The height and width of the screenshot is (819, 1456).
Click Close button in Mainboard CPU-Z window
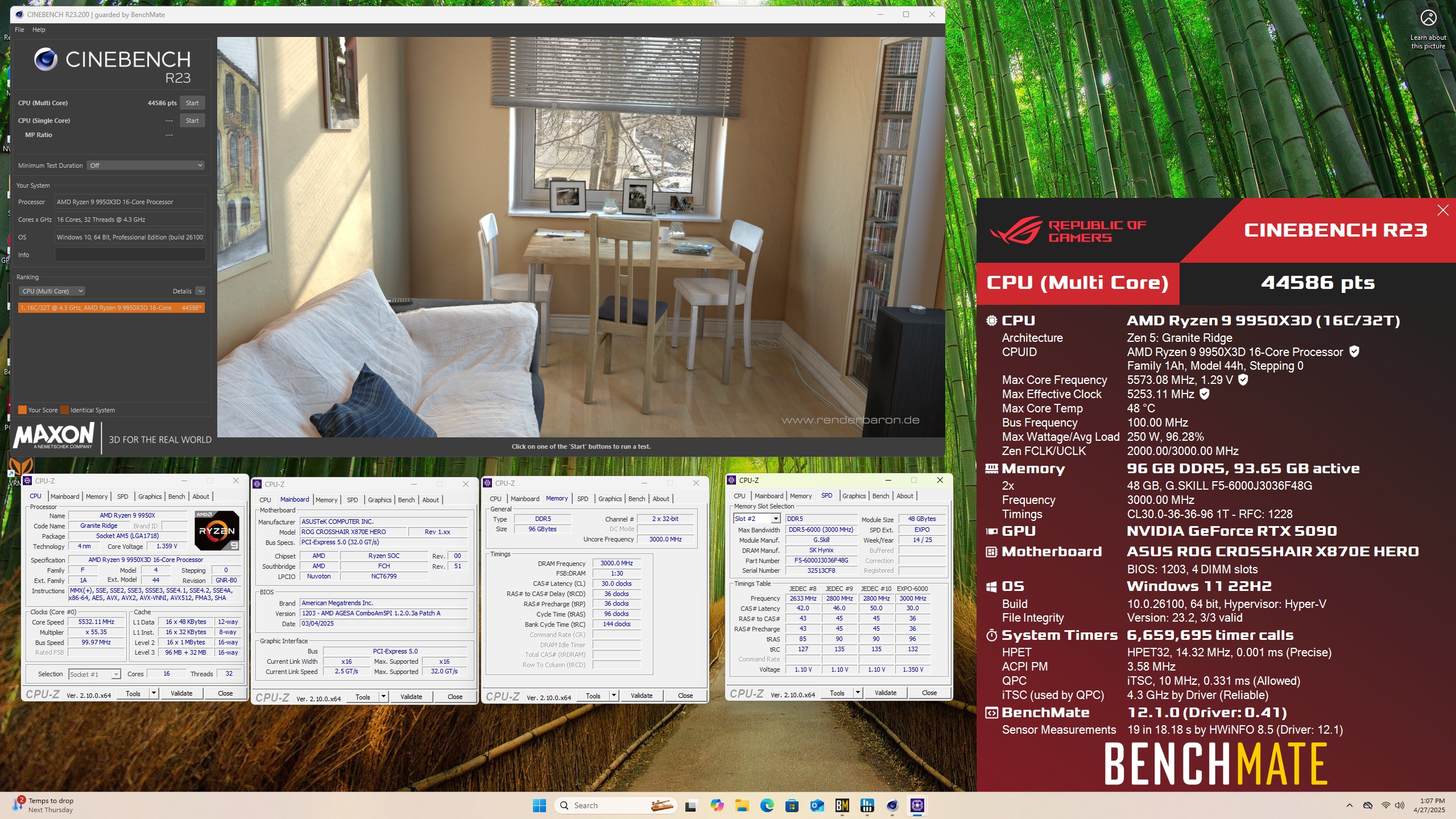point(455,697)
